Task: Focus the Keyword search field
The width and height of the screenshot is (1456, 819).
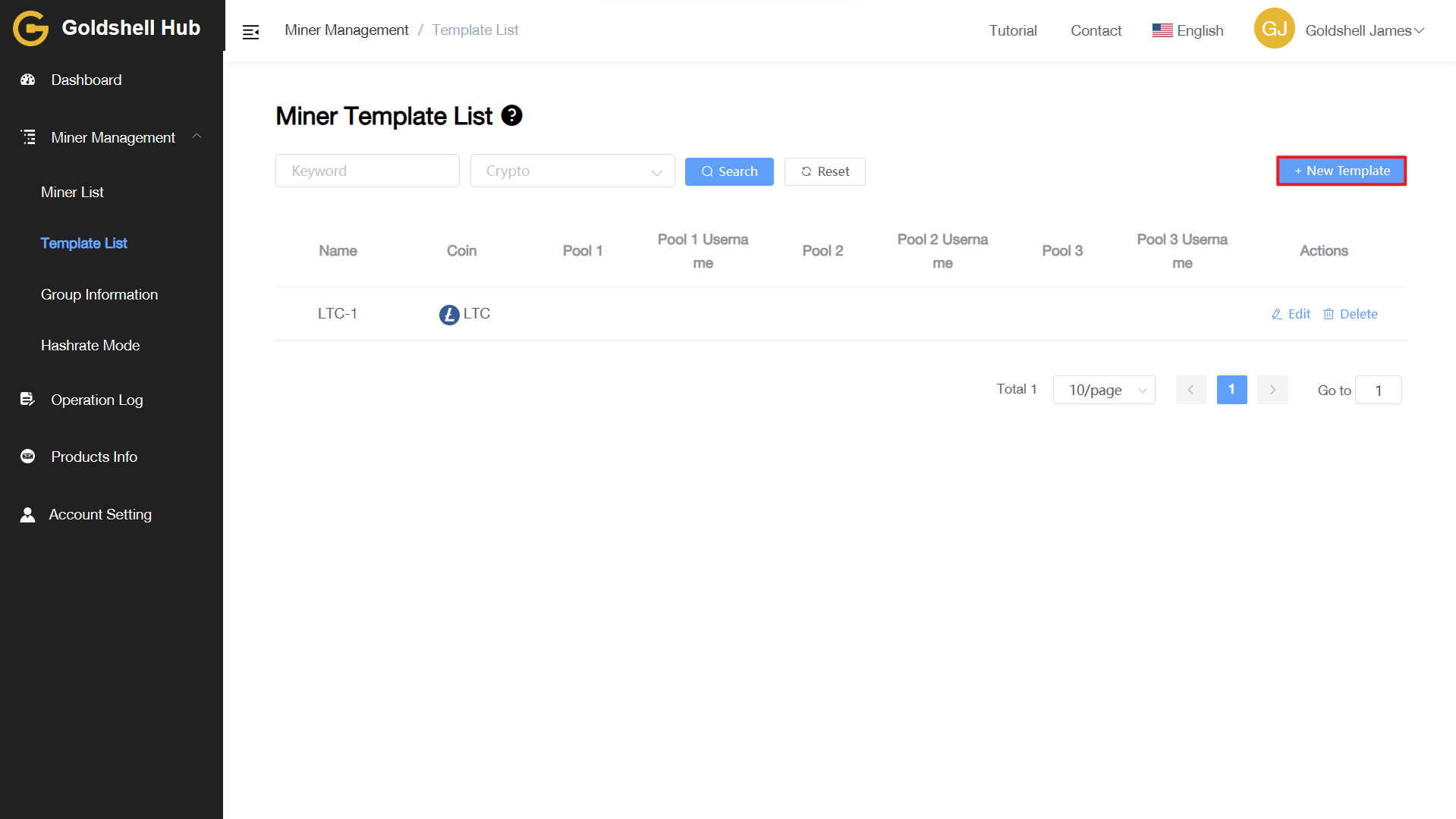Action: click(x=367, y=171)
